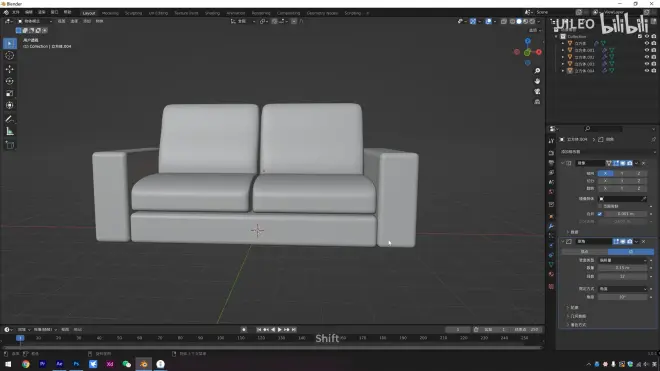Select the Rotate tool in left toolbar
Viewport: 660px width, 371px height.
(x=9, y=81)
